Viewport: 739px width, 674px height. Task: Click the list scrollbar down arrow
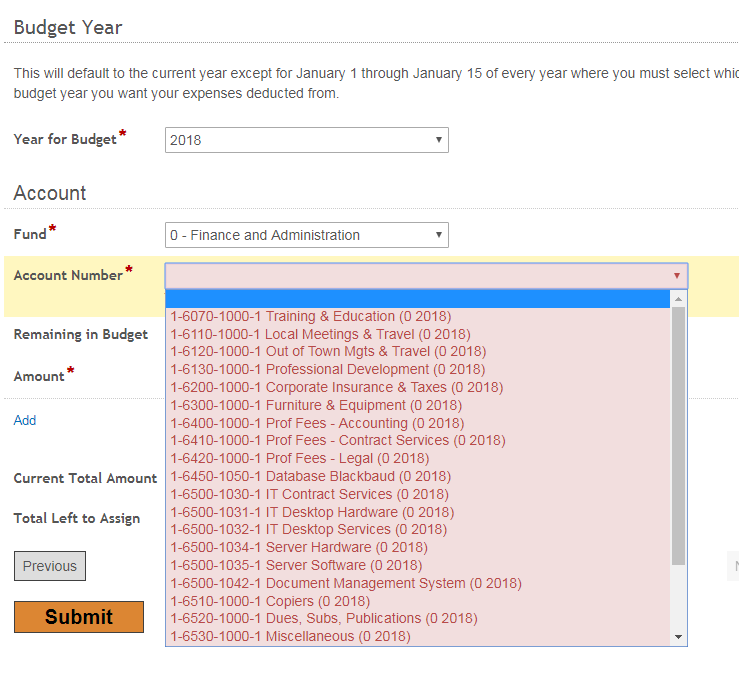678,637
